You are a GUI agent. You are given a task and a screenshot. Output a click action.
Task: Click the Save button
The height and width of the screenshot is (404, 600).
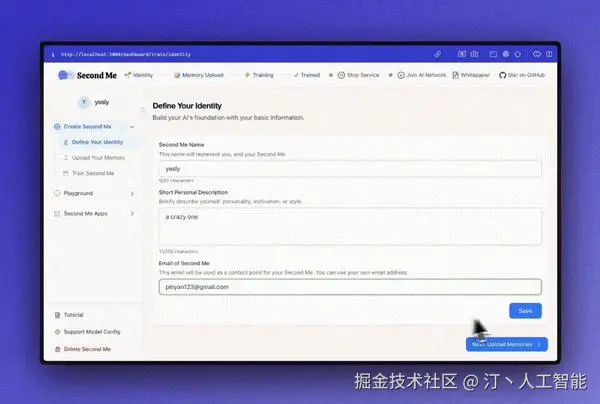point(525,311)
